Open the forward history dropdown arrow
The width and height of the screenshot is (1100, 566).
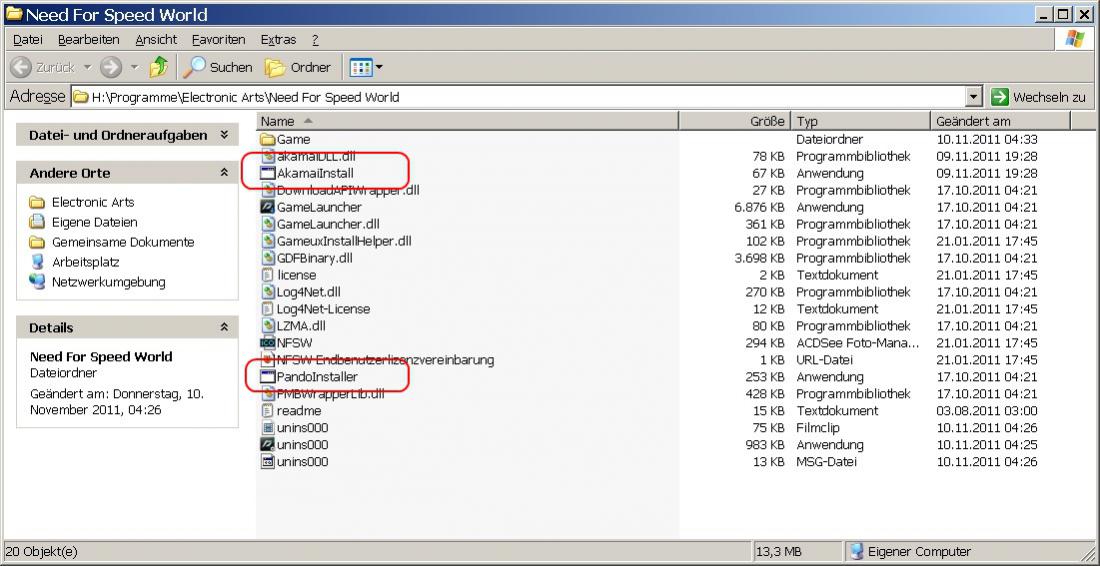[135, 67]
